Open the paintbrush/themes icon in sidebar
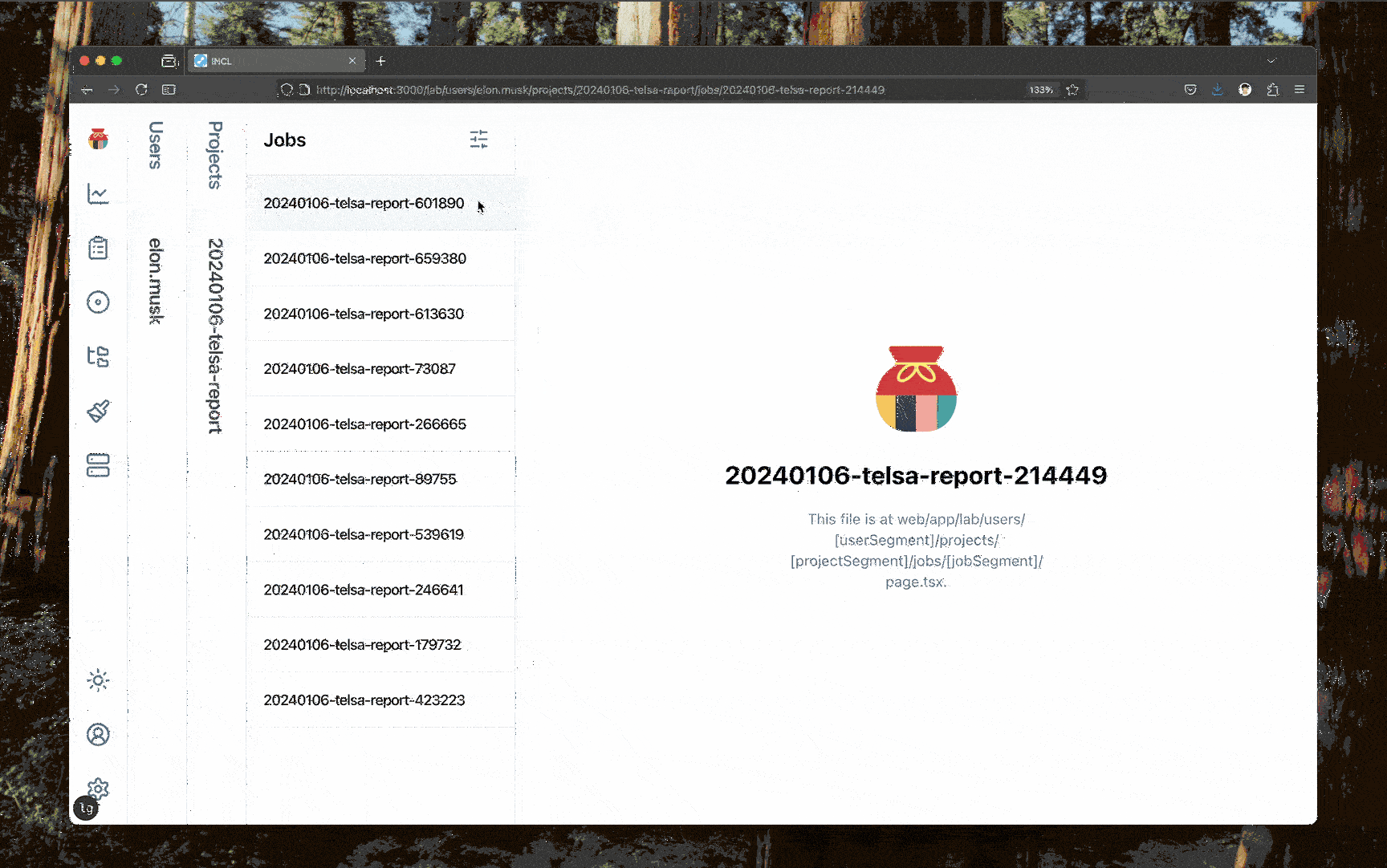The image size is (1387, 868). coord(97,412)
